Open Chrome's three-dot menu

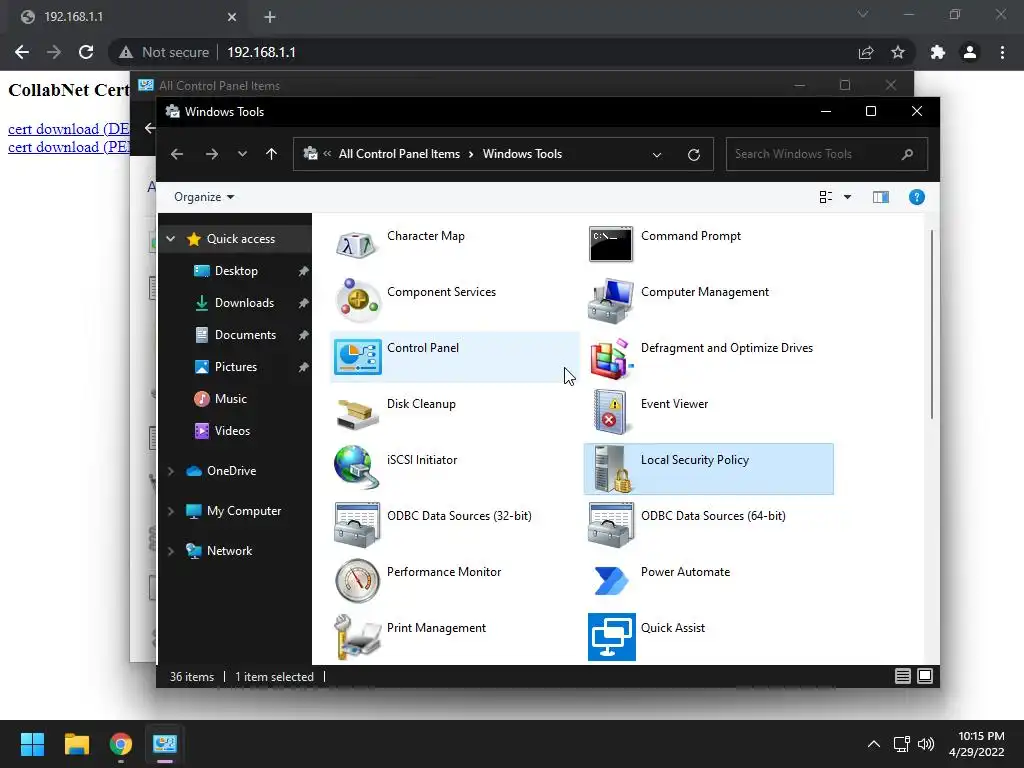[1002, 52]
